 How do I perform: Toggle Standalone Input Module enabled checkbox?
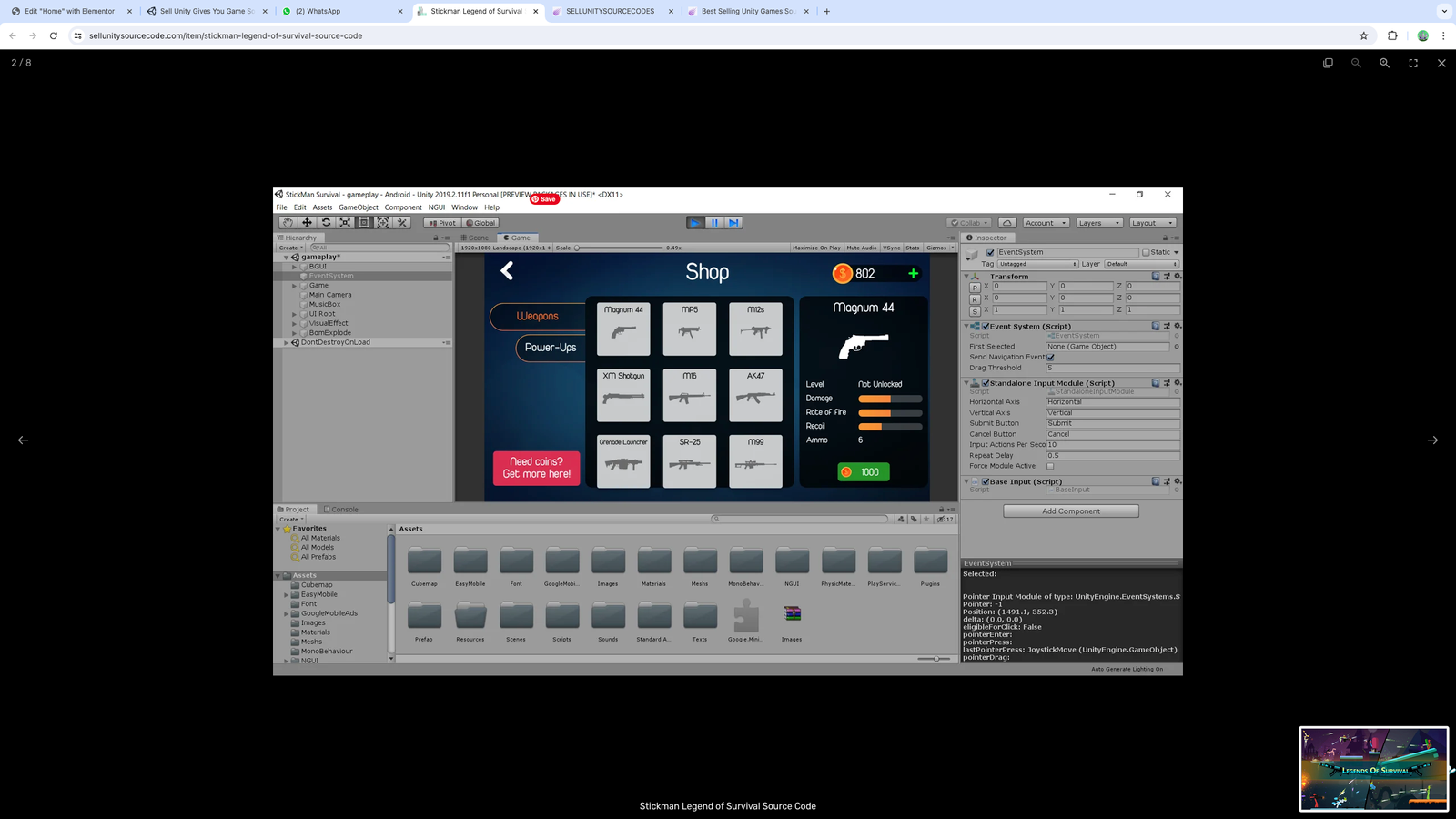coord(986,383)
